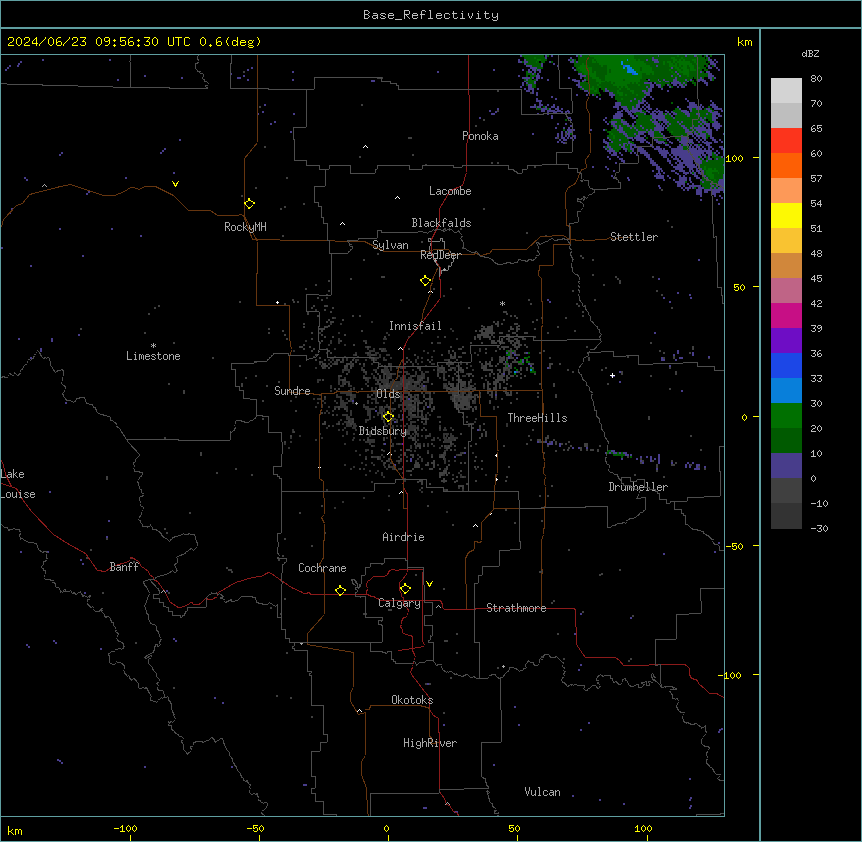Click the yellow V marker northwest of RockyMH
Viewport: 862px width, 842px height.
[175, 184]
